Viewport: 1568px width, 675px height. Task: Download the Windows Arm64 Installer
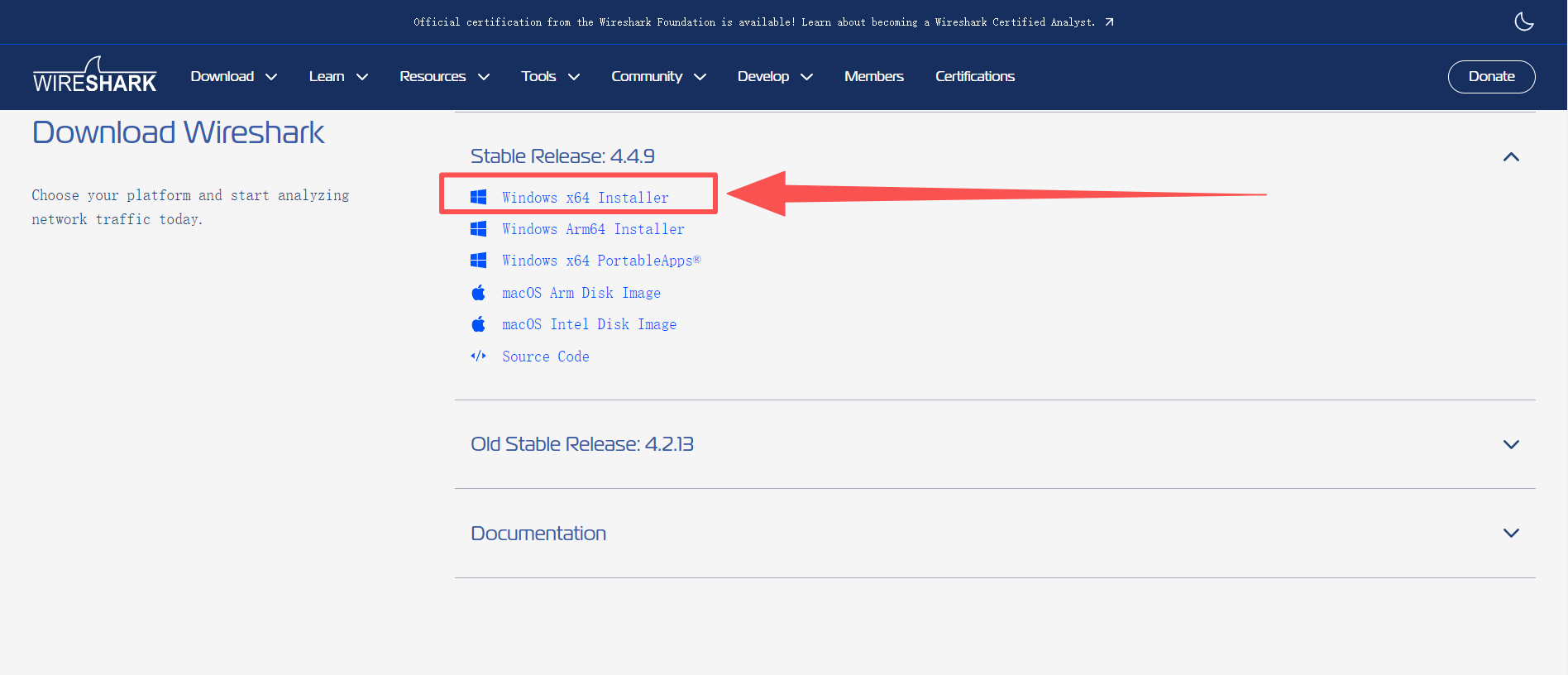pos(593,229)
